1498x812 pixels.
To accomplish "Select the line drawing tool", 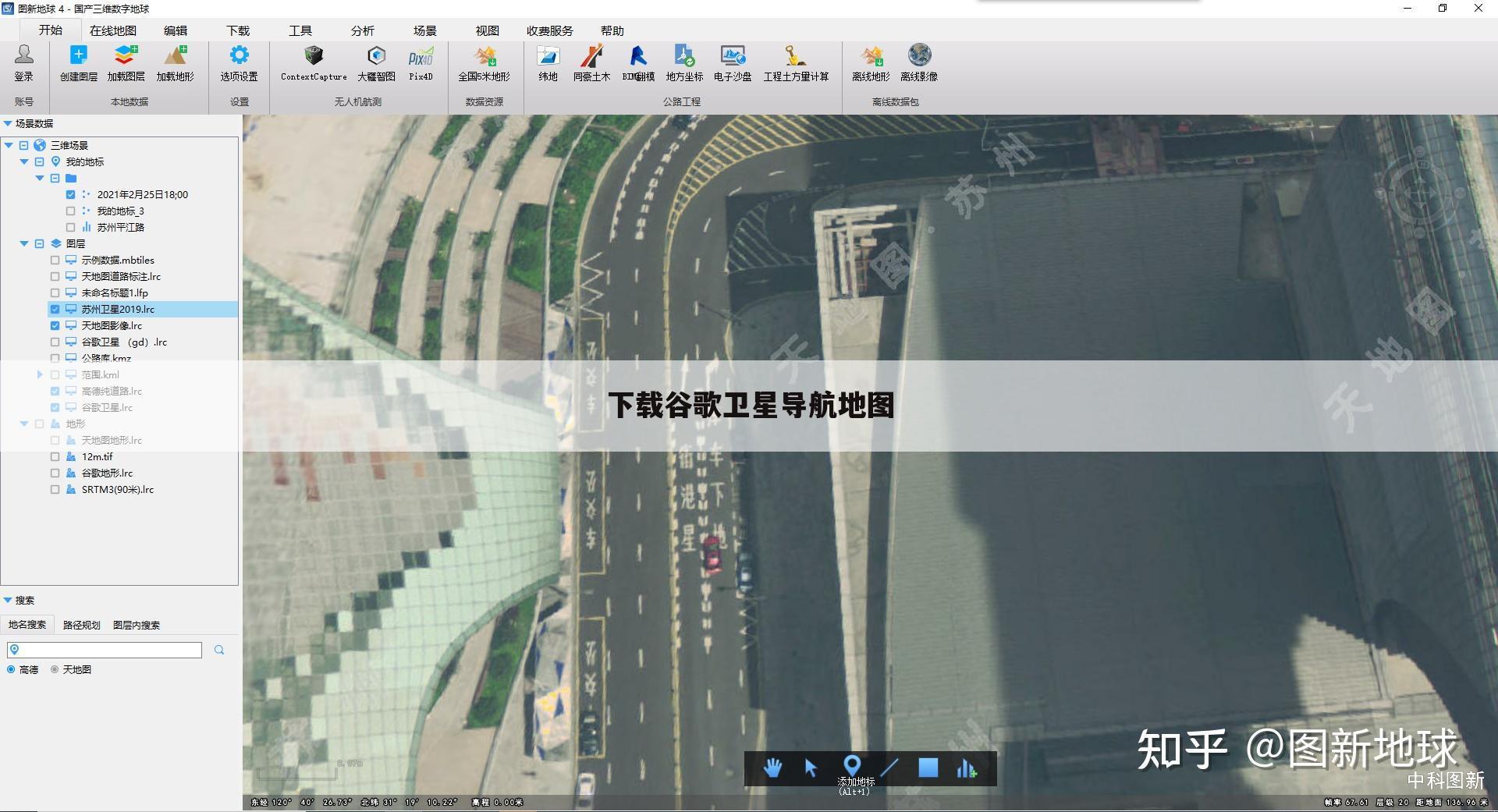I will pos(889,768).
